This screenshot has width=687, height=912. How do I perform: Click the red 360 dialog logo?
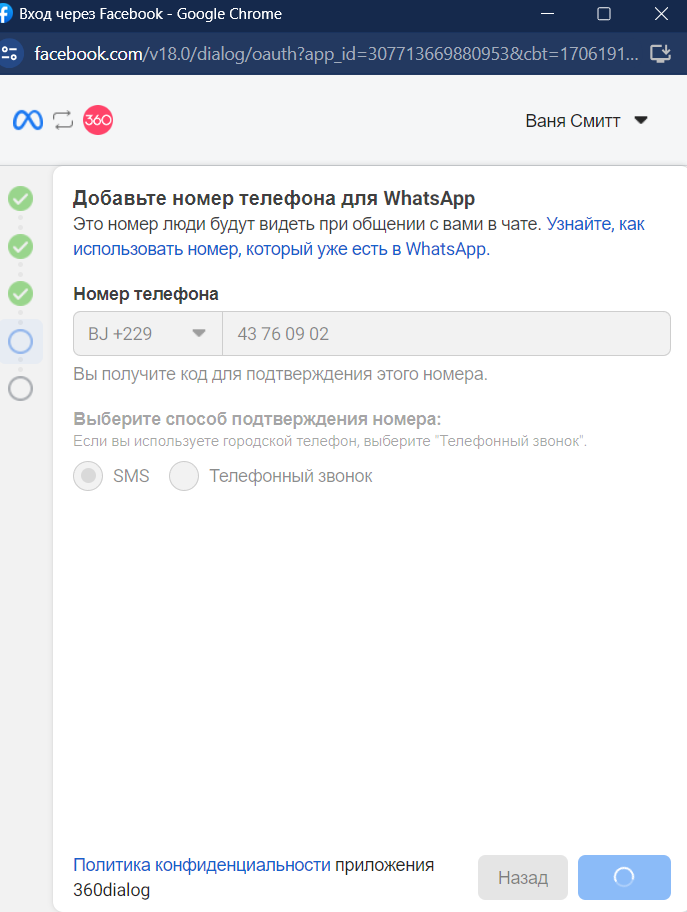(x=98, y=120)
